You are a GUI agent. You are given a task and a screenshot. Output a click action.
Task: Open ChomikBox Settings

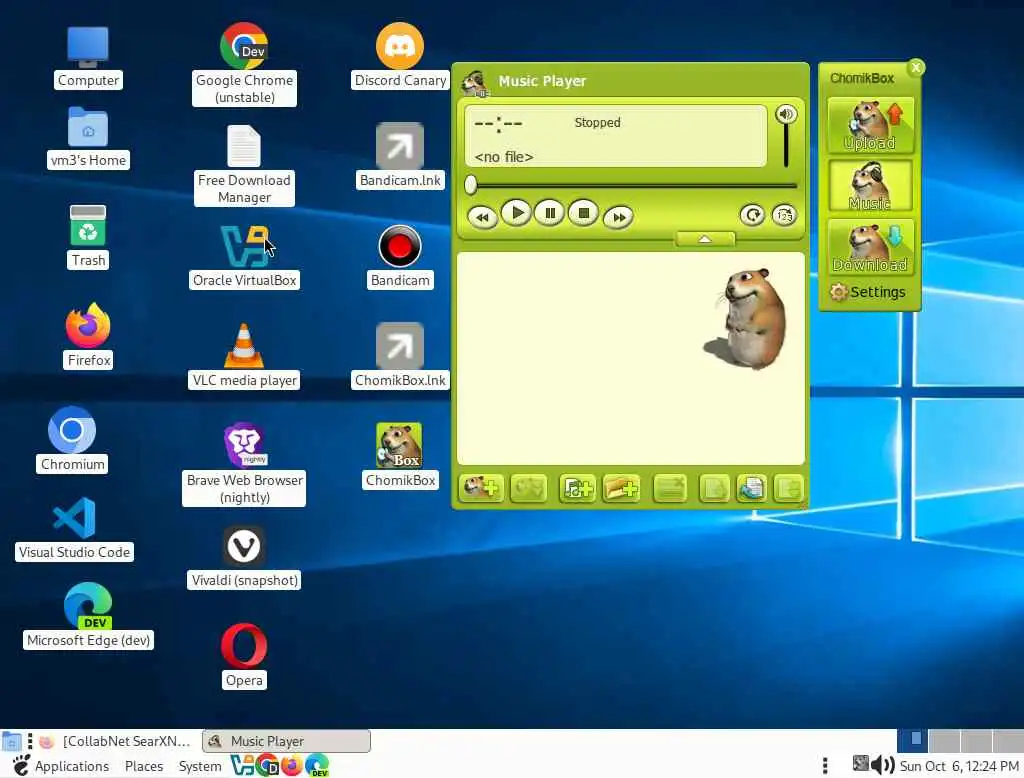(868, 292)
